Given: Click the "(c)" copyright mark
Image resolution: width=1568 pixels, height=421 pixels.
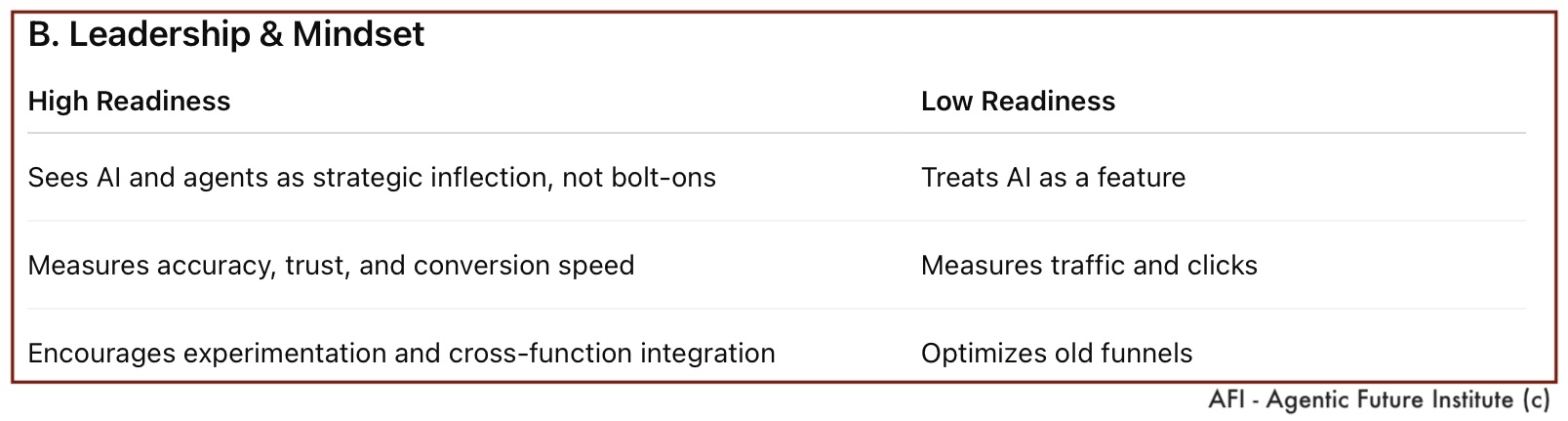Looking at the screenshot, I should 1536,400.
